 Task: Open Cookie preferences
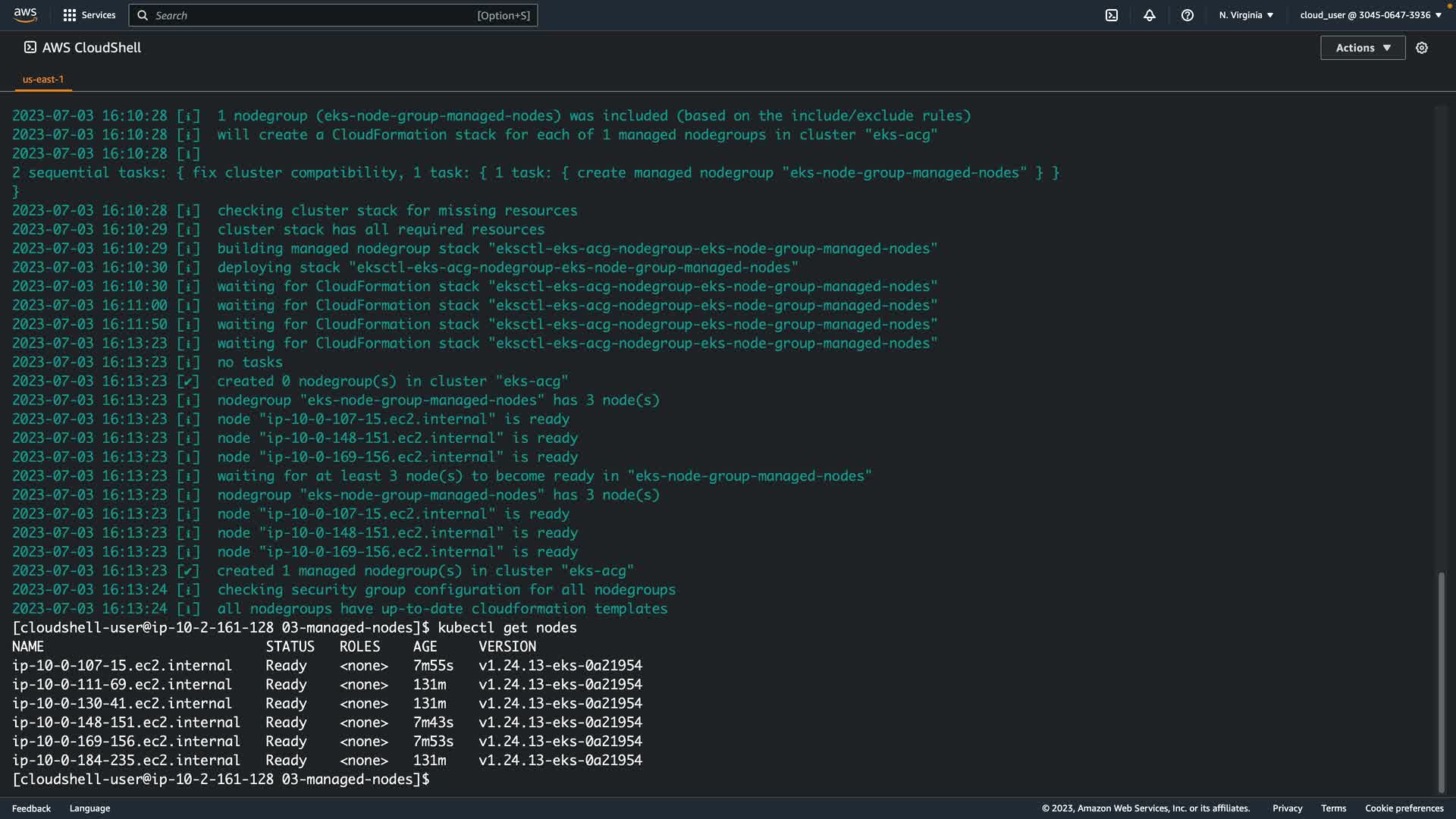[x=1404, y=808]
